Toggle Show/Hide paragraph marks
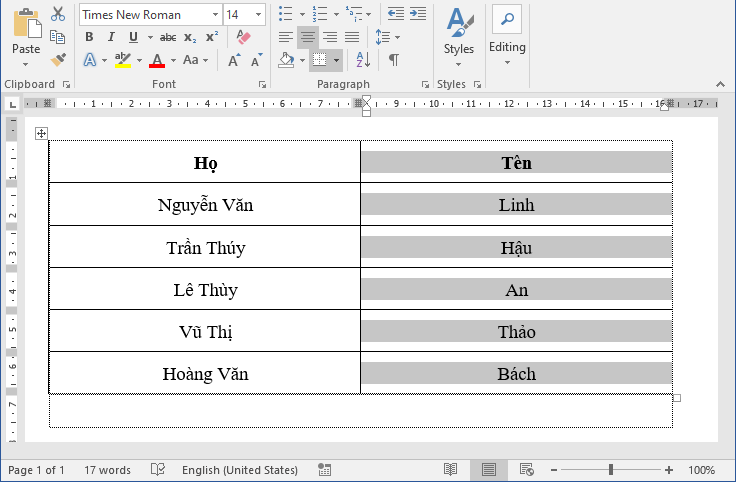The width and height of the screenshot is (736, 482). 394,60
